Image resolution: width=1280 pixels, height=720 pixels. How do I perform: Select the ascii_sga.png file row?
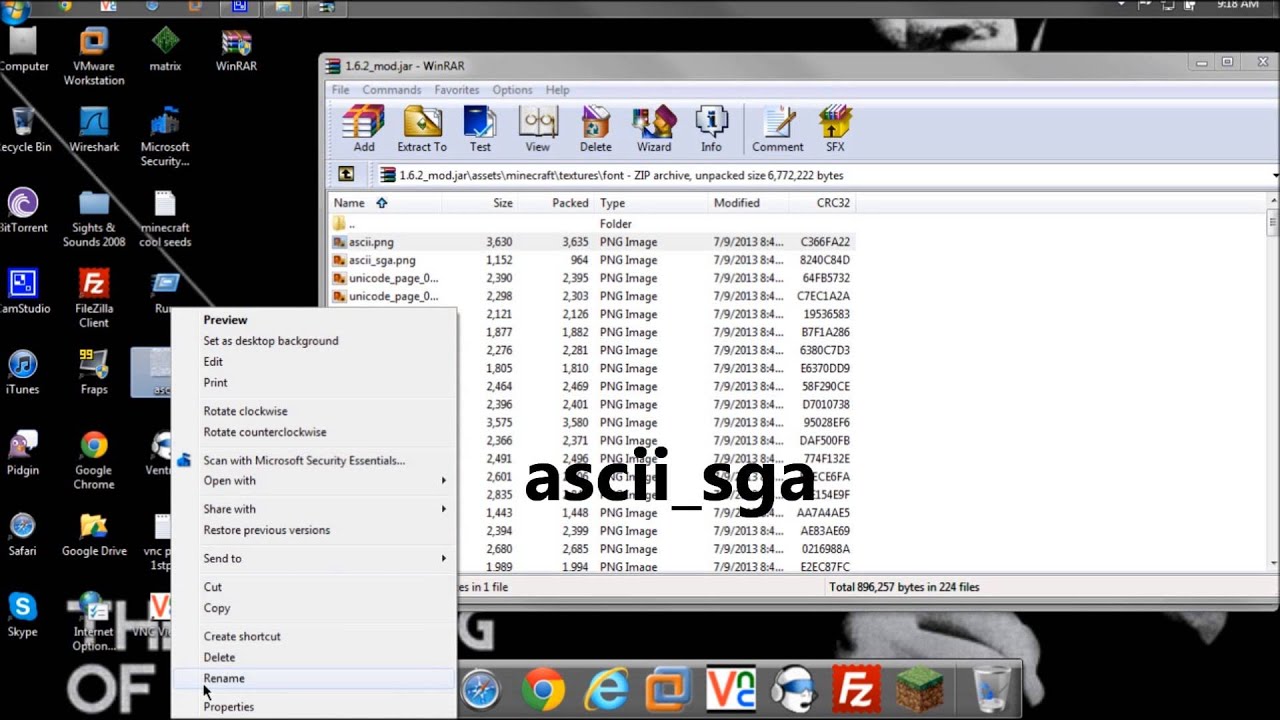pyautogui.click(x=592, y=260)
